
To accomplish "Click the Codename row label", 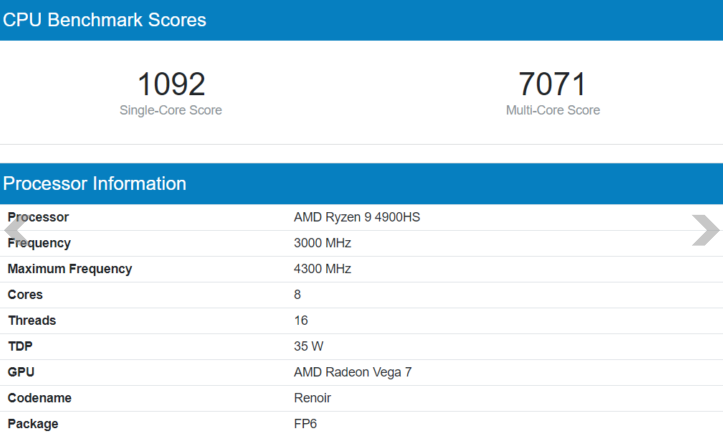I will (39, 398).
